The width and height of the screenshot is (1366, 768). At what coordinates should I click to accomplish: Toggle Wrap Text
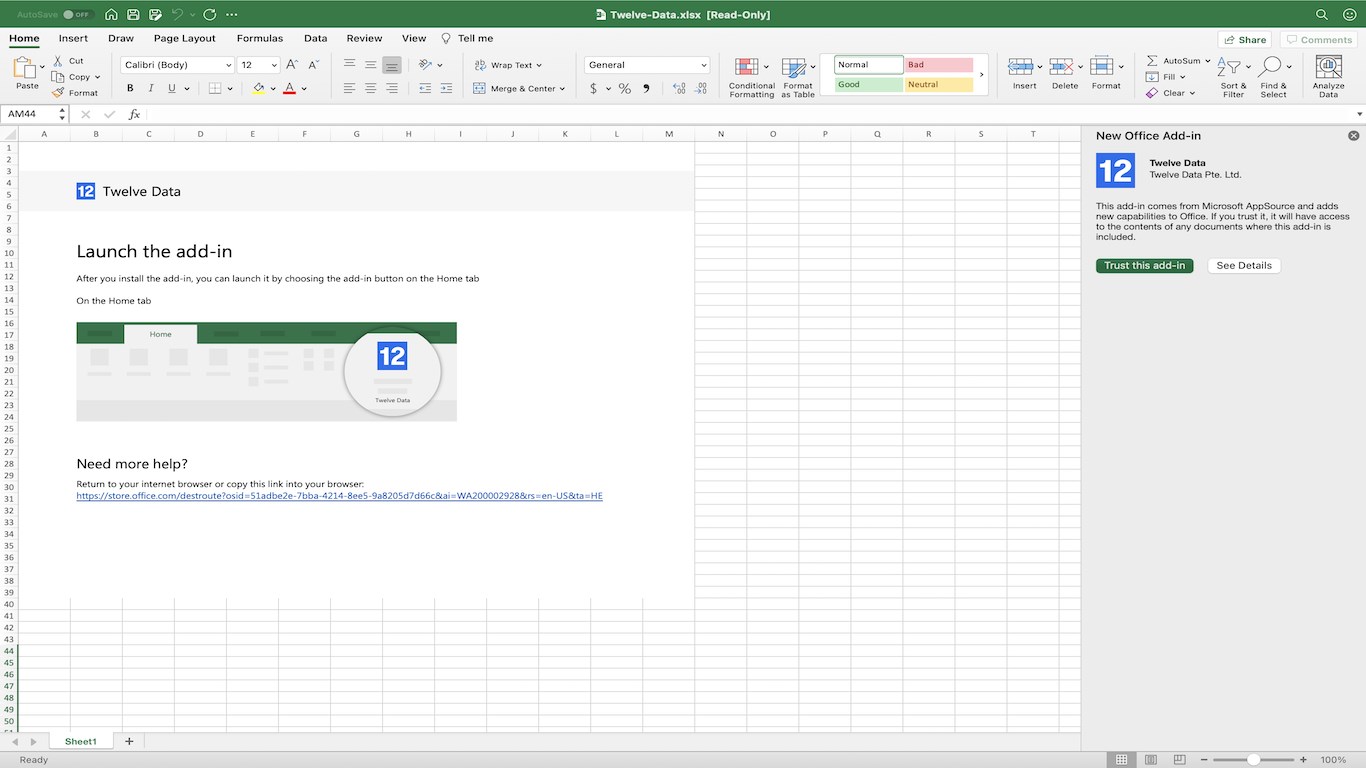pyautogui.click(x=508, y=65)
